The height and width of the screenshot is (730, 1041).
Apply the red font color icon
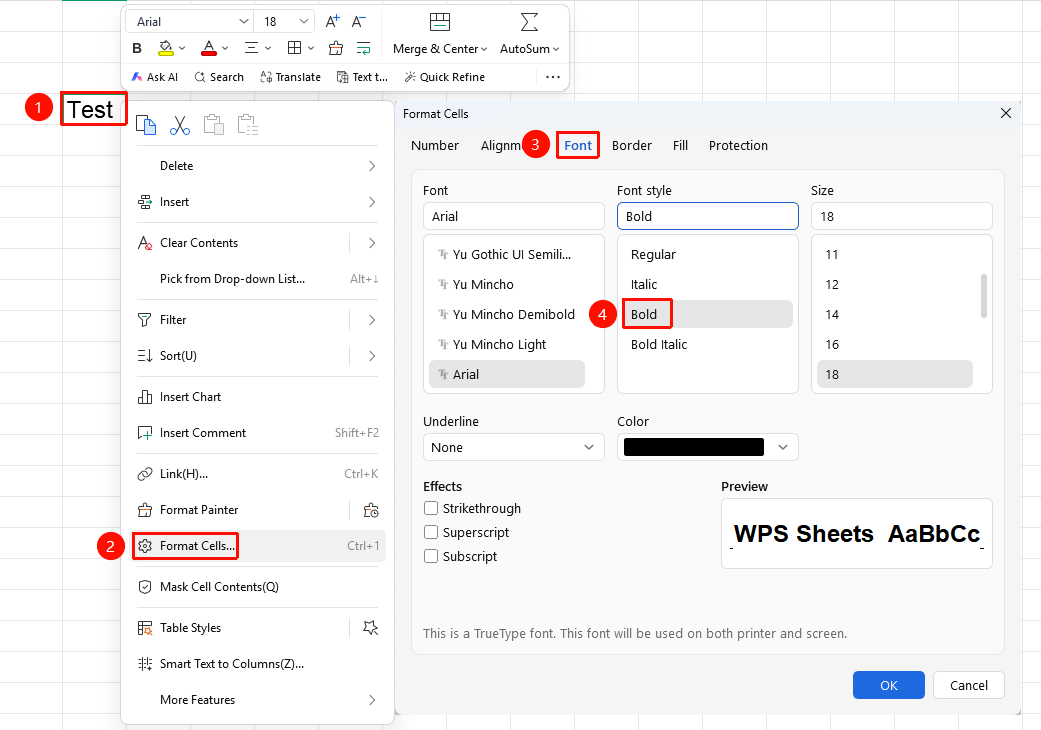(x=208, y=48)
